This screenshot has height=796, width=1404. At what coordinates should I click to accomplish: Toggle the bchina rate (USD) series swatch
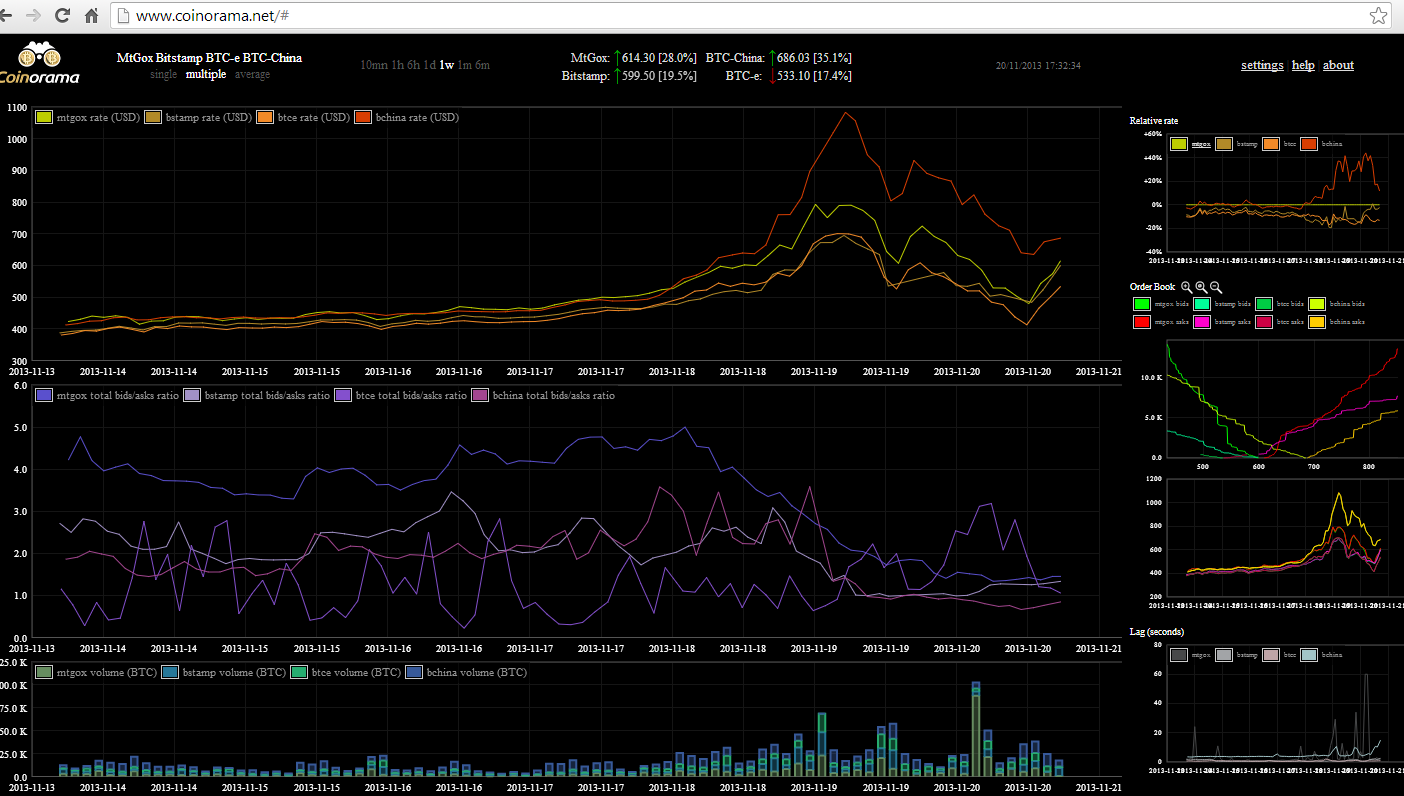click(363, 117)
